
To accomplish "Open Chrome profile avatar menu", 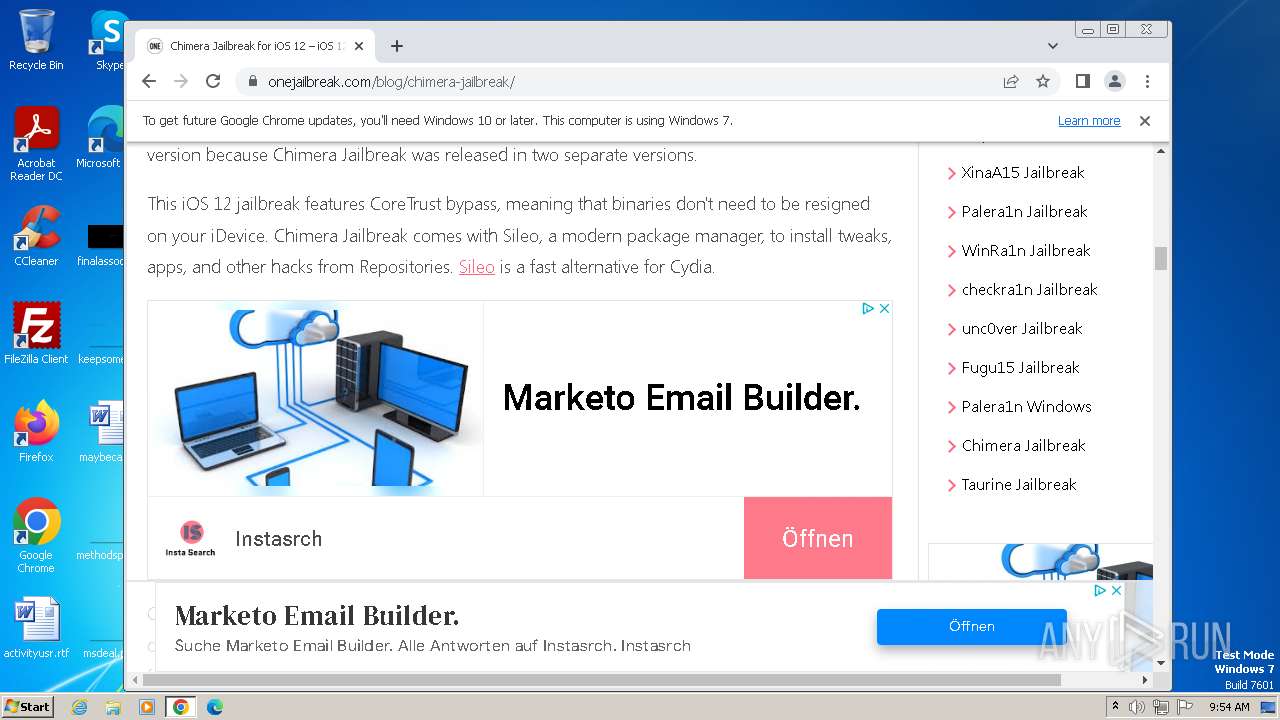I will point(1114,82).
